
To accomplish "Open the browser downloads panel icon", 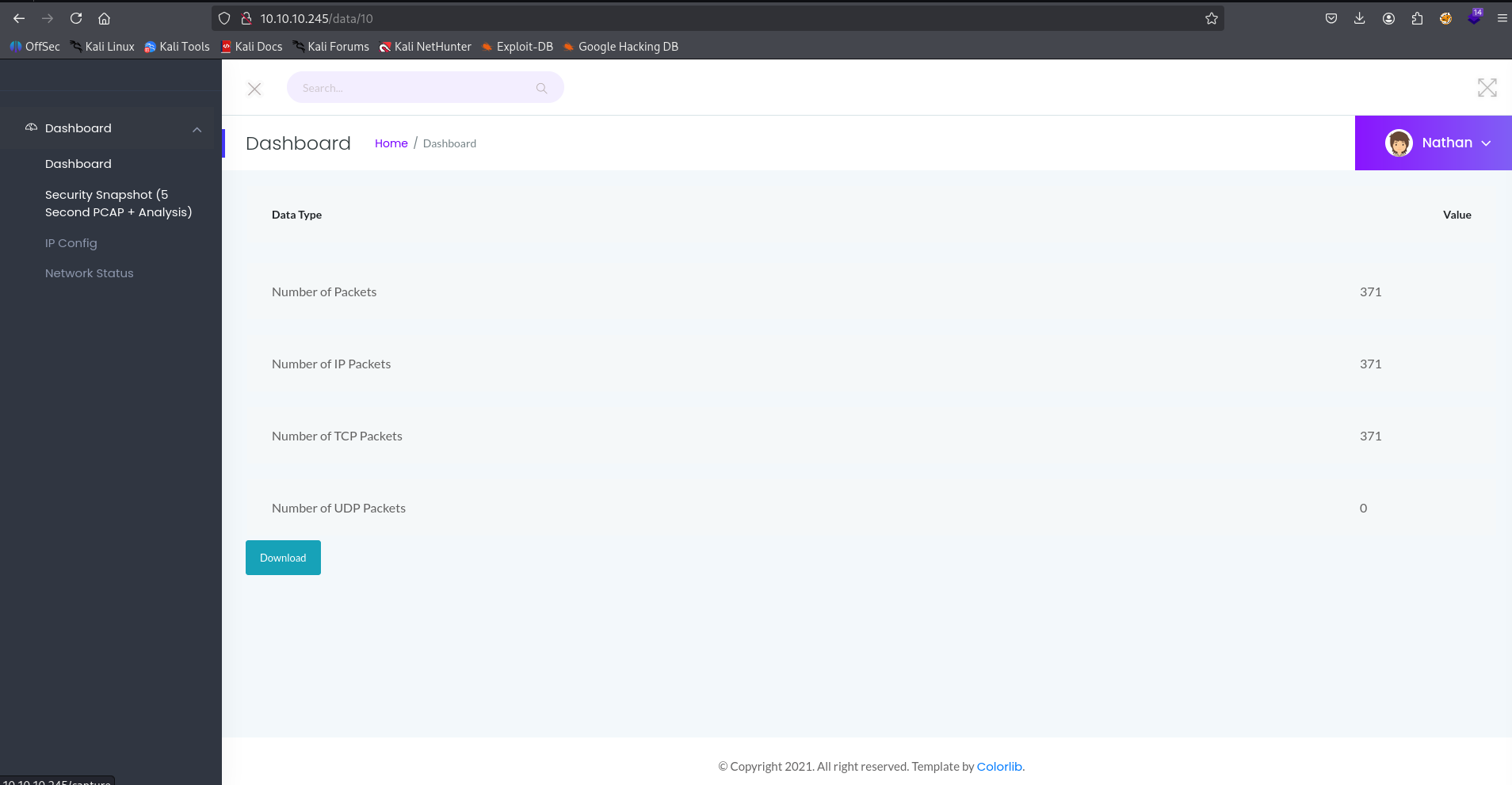I will point(1360,17).
